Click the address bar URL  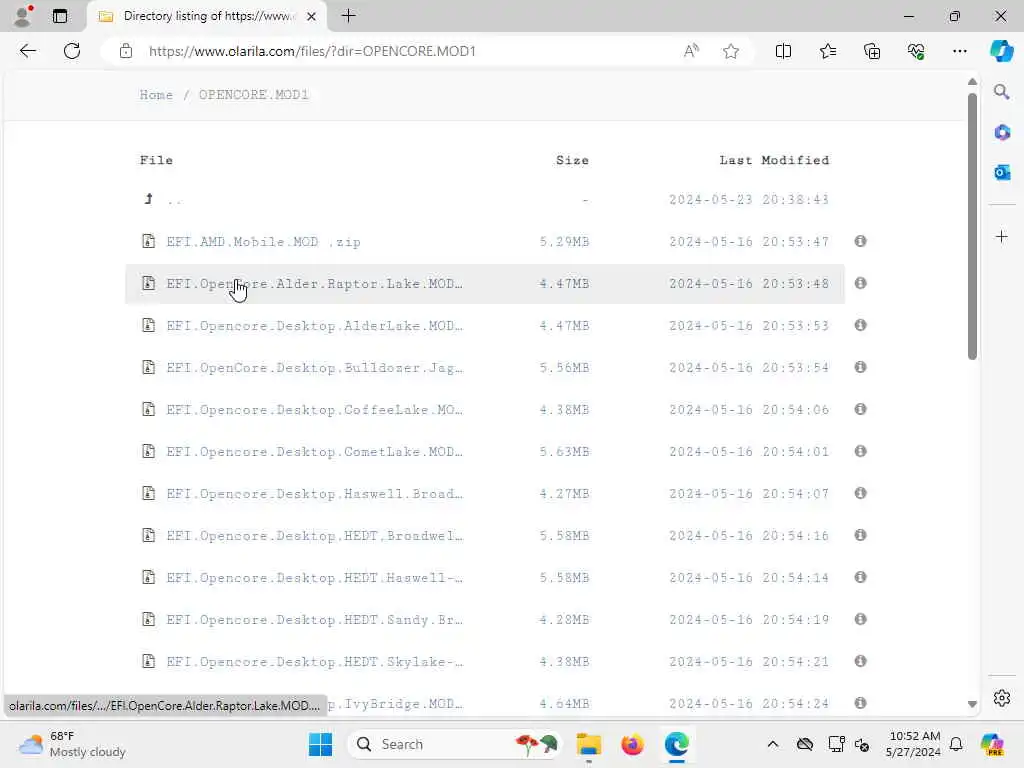pos(312,51)
